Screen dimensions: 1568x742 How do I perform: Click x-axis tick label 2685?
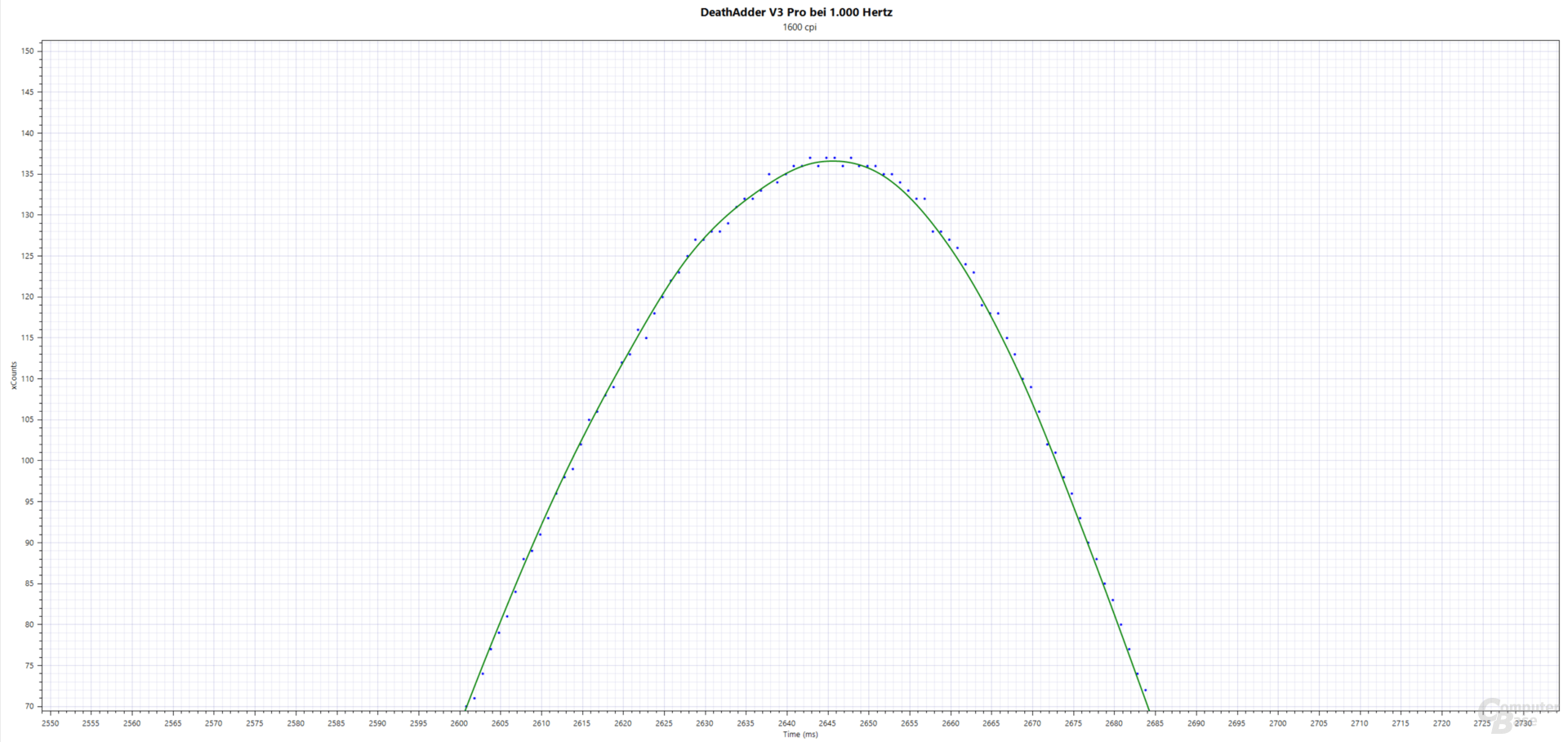click(1155, 723)
